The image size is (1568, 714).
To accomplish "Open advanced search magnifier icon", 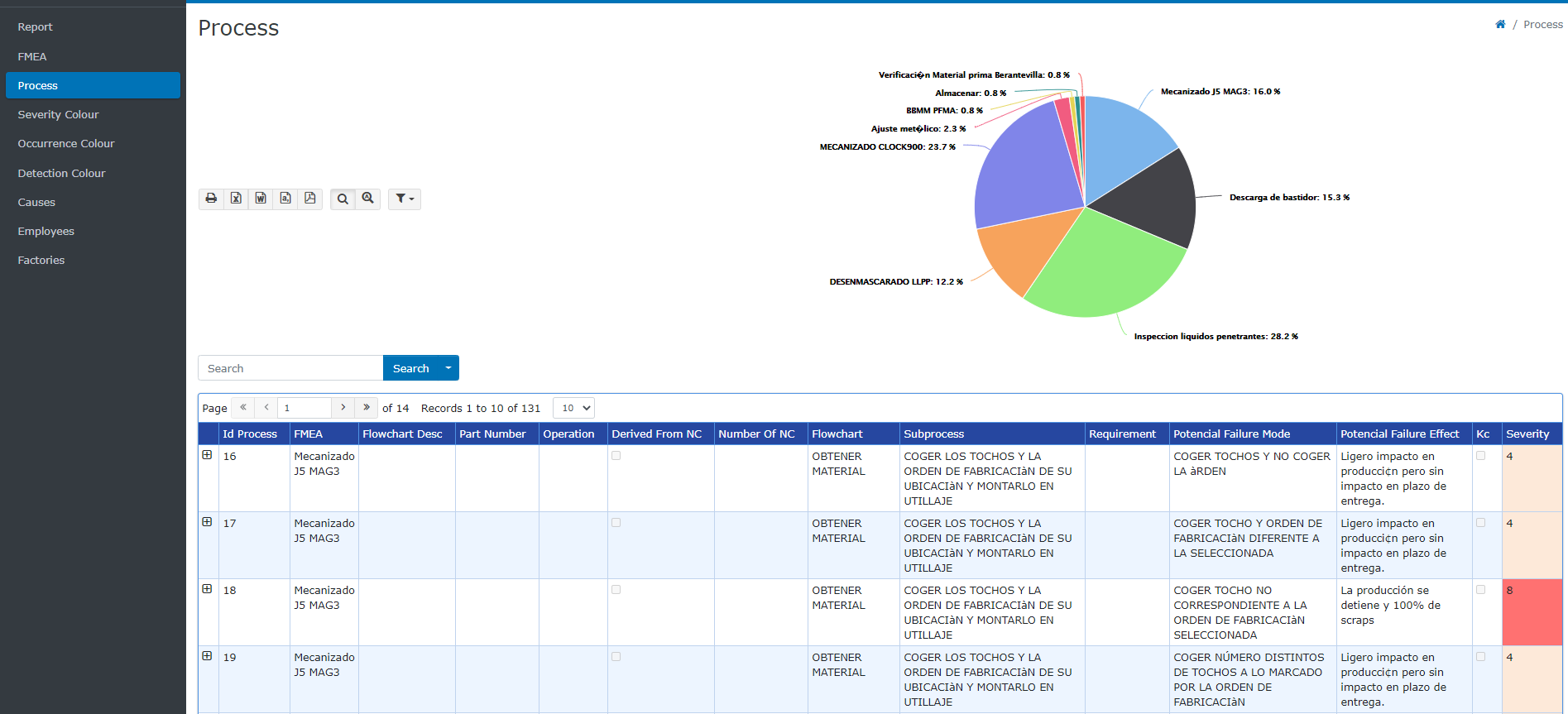I will click(368, 199).
